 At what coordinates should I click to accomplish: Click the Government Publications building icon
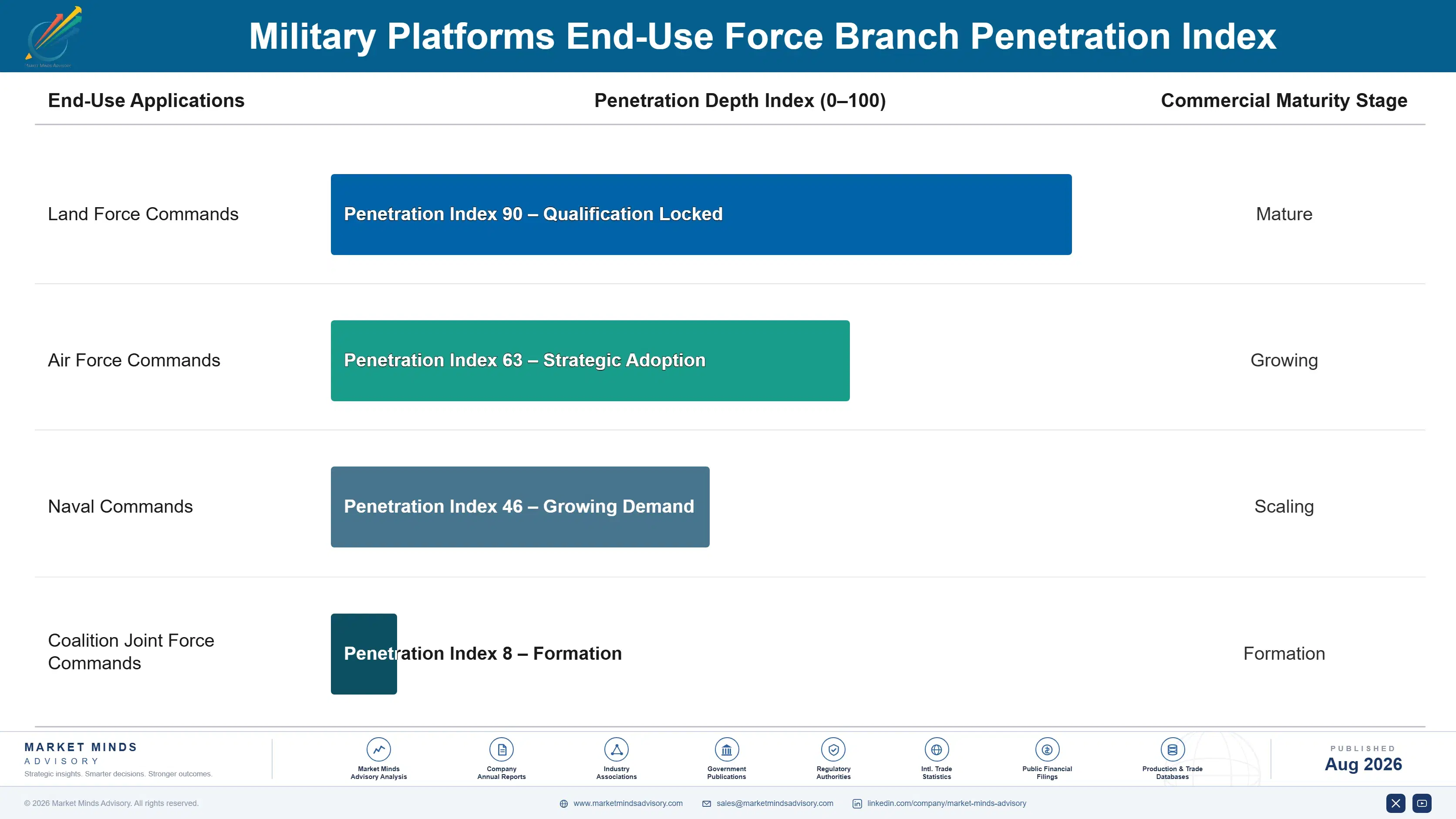click(x=726, y=749)
